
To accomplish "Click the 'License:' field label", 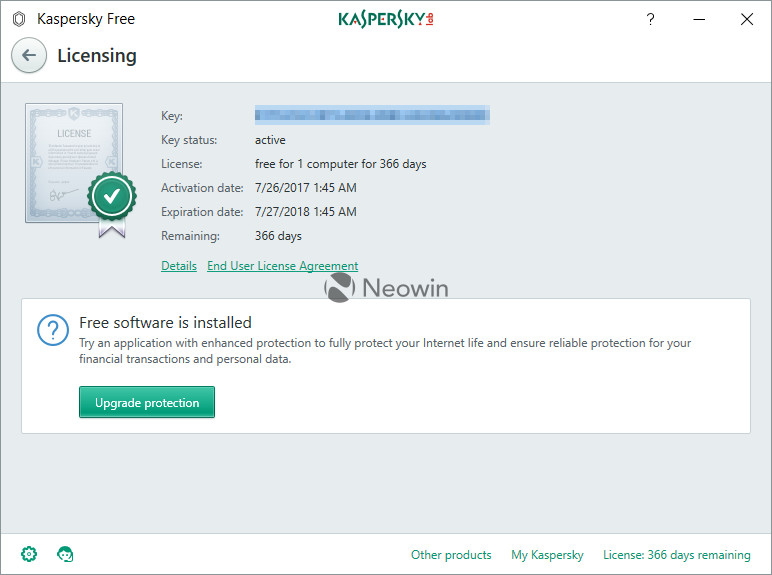I will click(181, 164).
